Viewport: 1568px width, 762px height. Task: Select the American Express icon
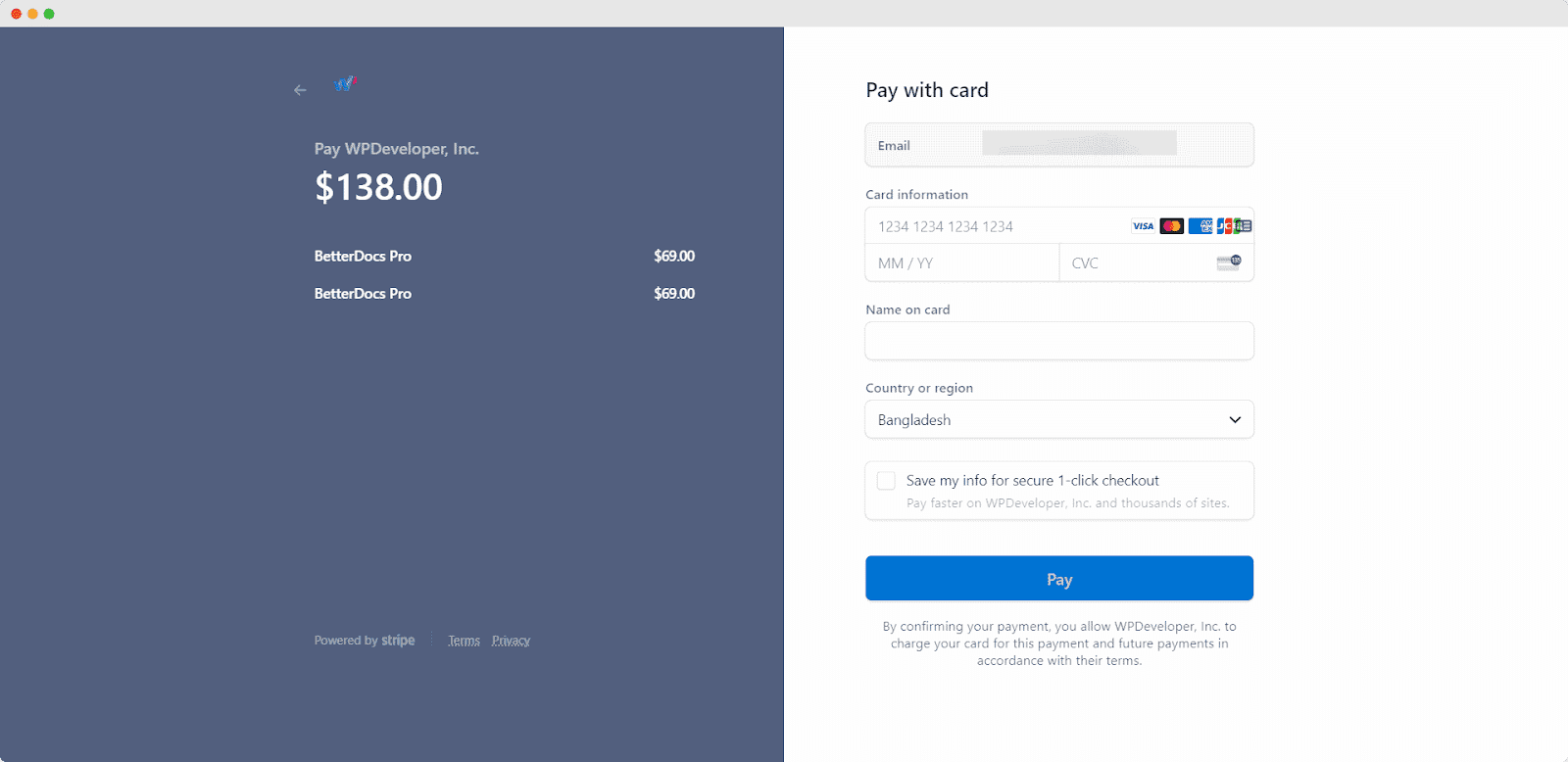pyautogui.click(x=1200, y=225)
